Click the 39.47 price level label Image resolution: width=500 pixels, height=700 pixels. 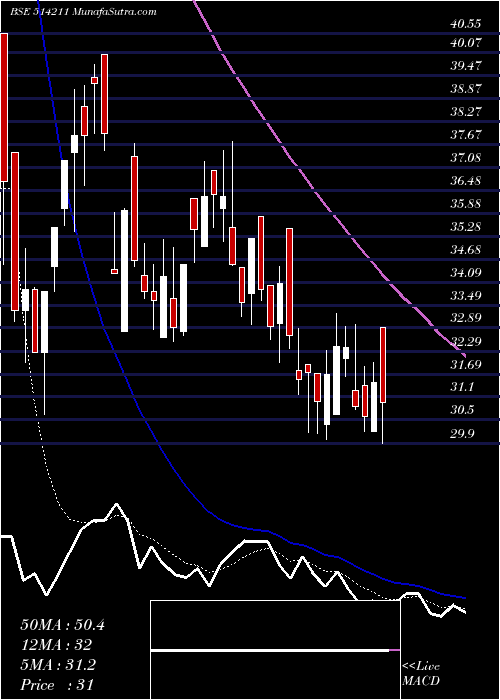[x=466, y=66]
